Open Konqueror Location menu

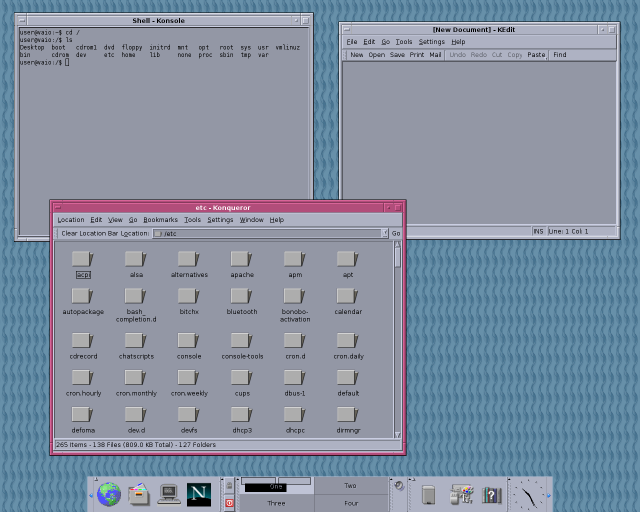71,220
